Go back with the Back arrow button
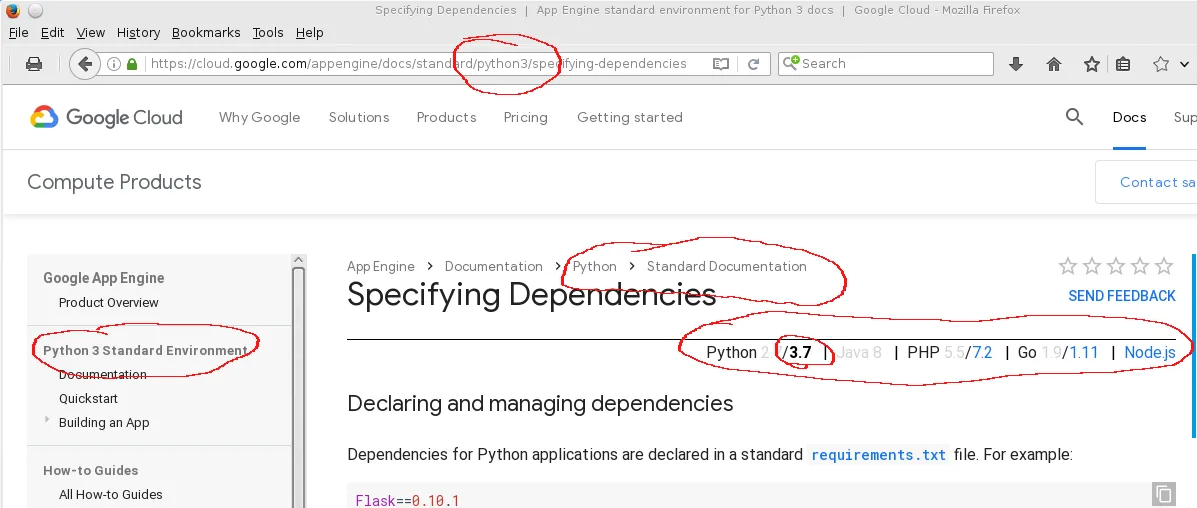Viewport: 1197px width, 508px height. click(x=85, y=64)
